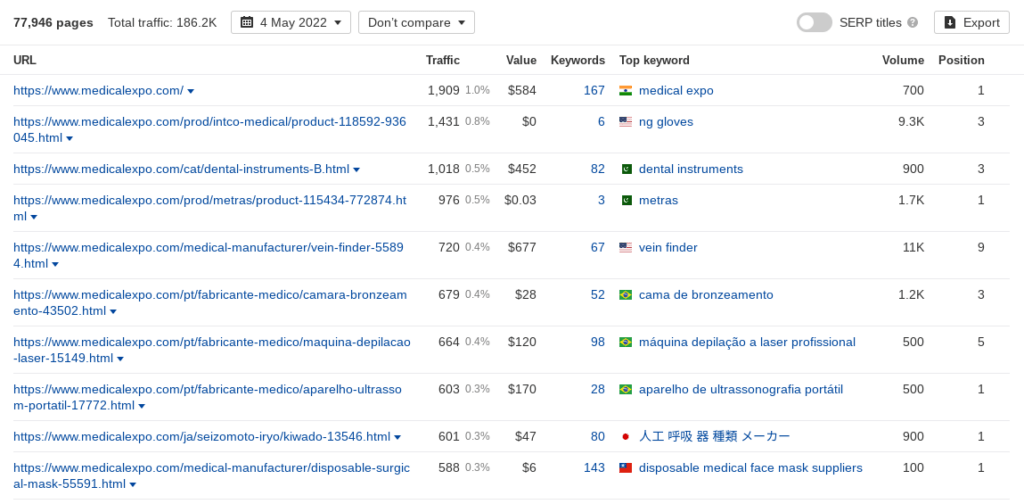
Task: Expand the metras product URL arrow
Action: pos(34,217)
